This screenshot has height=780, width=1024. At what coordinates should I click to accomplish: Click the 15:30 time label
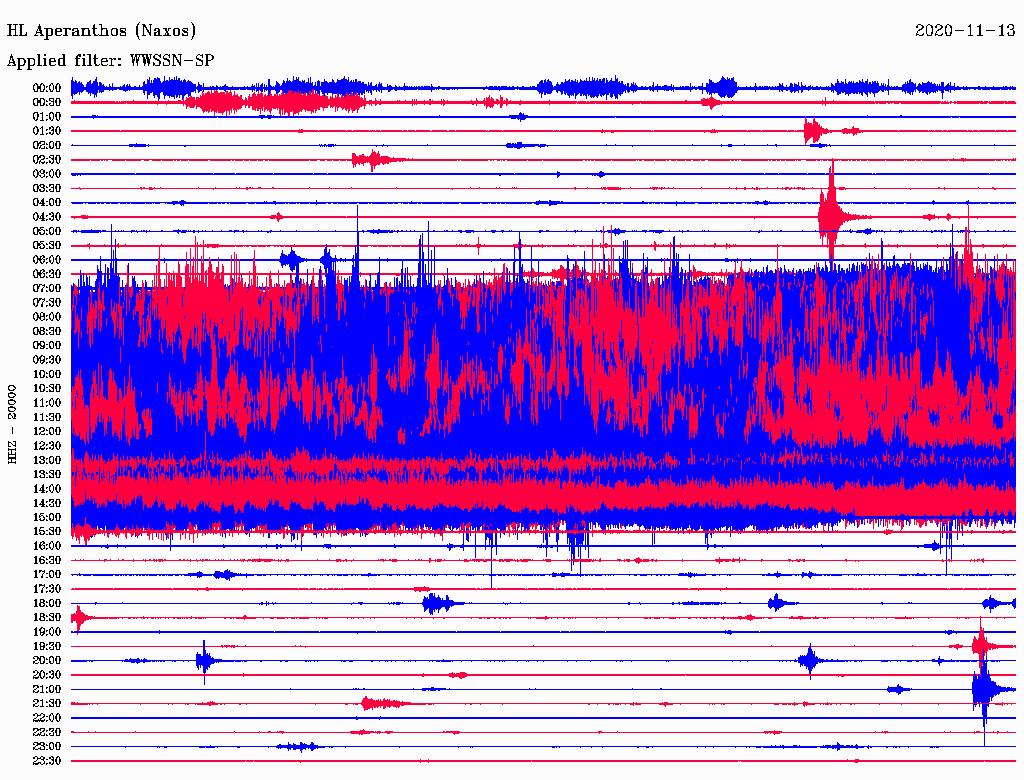coord(47,532)
